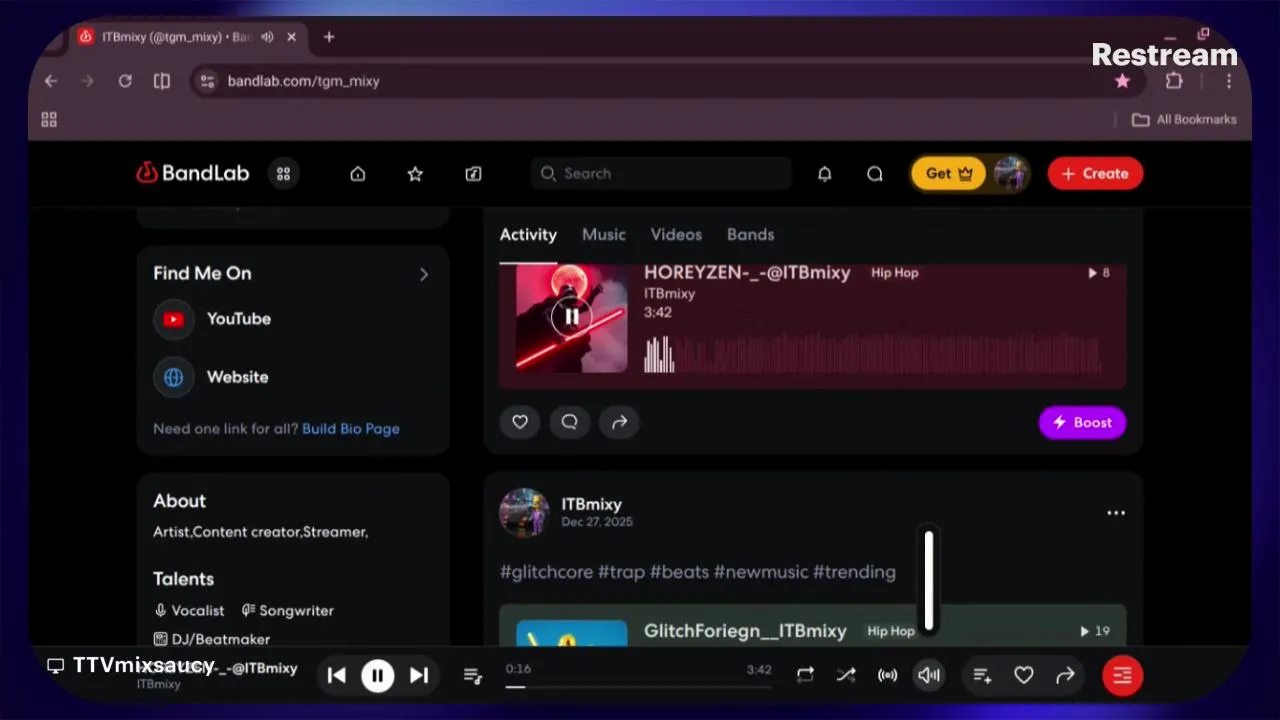
Task: Open the three-dot menu on ITBmixy post
Action: [x=1116, y=513]
